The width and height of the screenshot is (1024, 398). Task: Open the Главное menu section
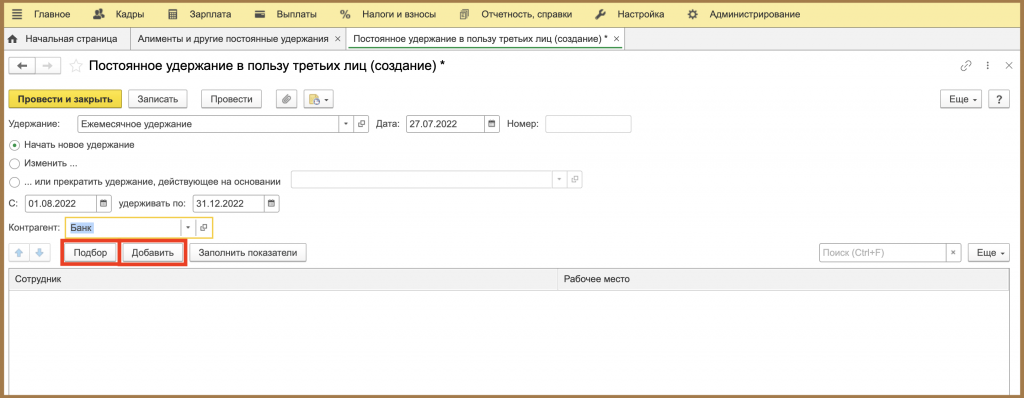(51, 14)
